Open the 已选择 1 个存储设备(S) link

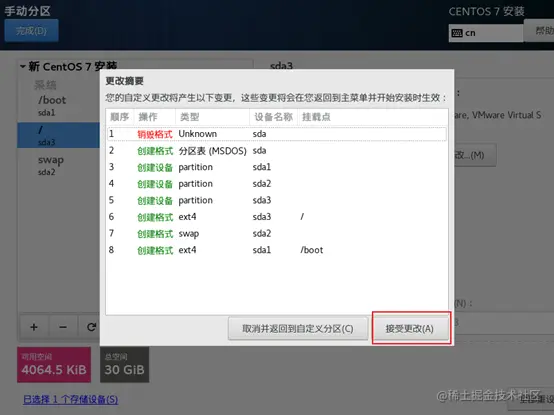click(x=71, y=399)
